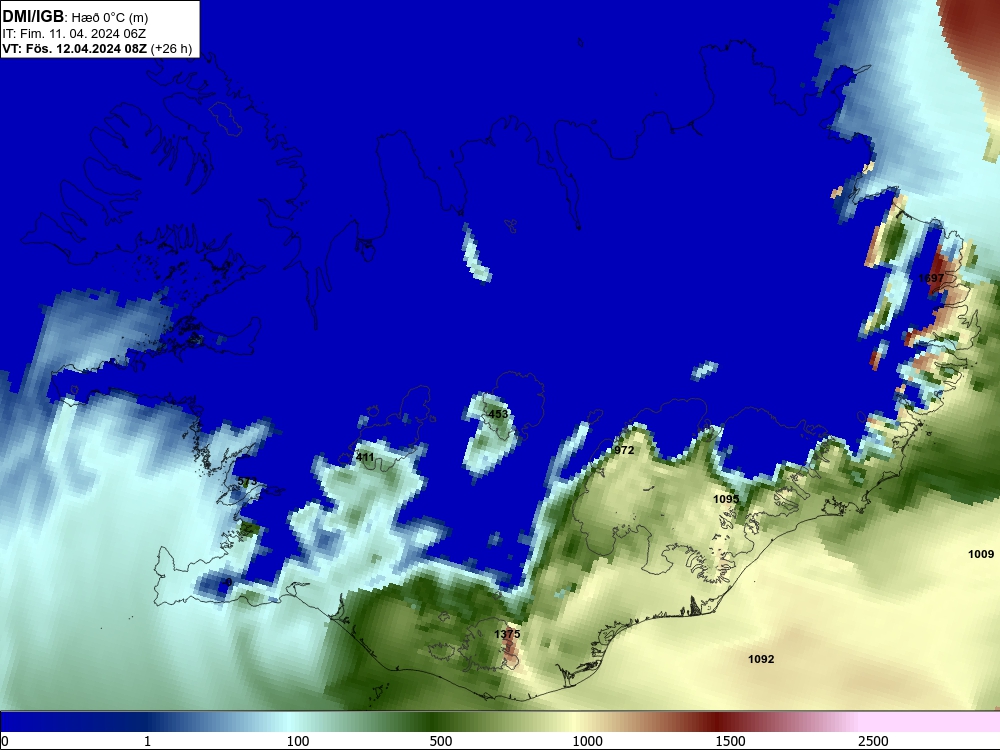Click the color scale at label 2500
The image size is (1000, 750).
coord(873,740)
